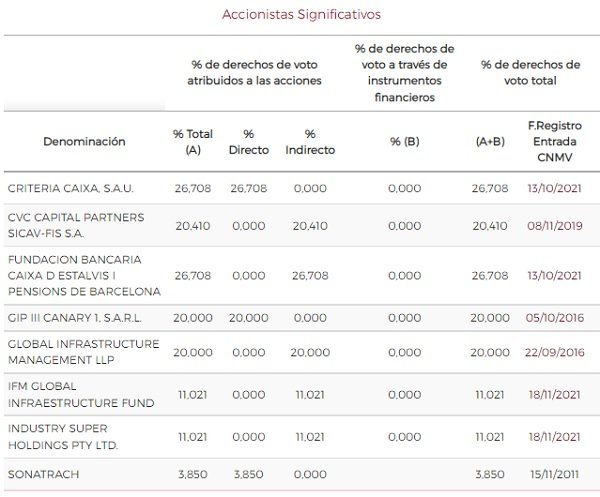The height and width of the screenshot is (497, 600).
Task: Click the % Total (A) column header
Action: pos(192,142)
